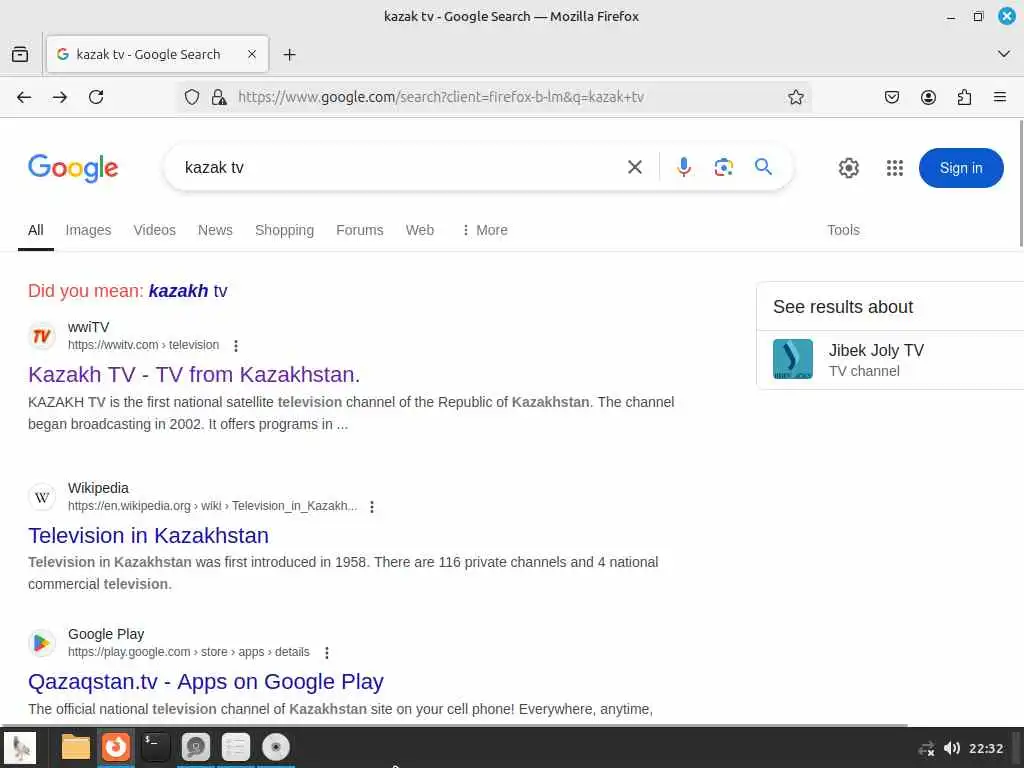Open the disc icon in the taskbar
This screenshot has height=768, width=1024.
(x=276, y=748)
